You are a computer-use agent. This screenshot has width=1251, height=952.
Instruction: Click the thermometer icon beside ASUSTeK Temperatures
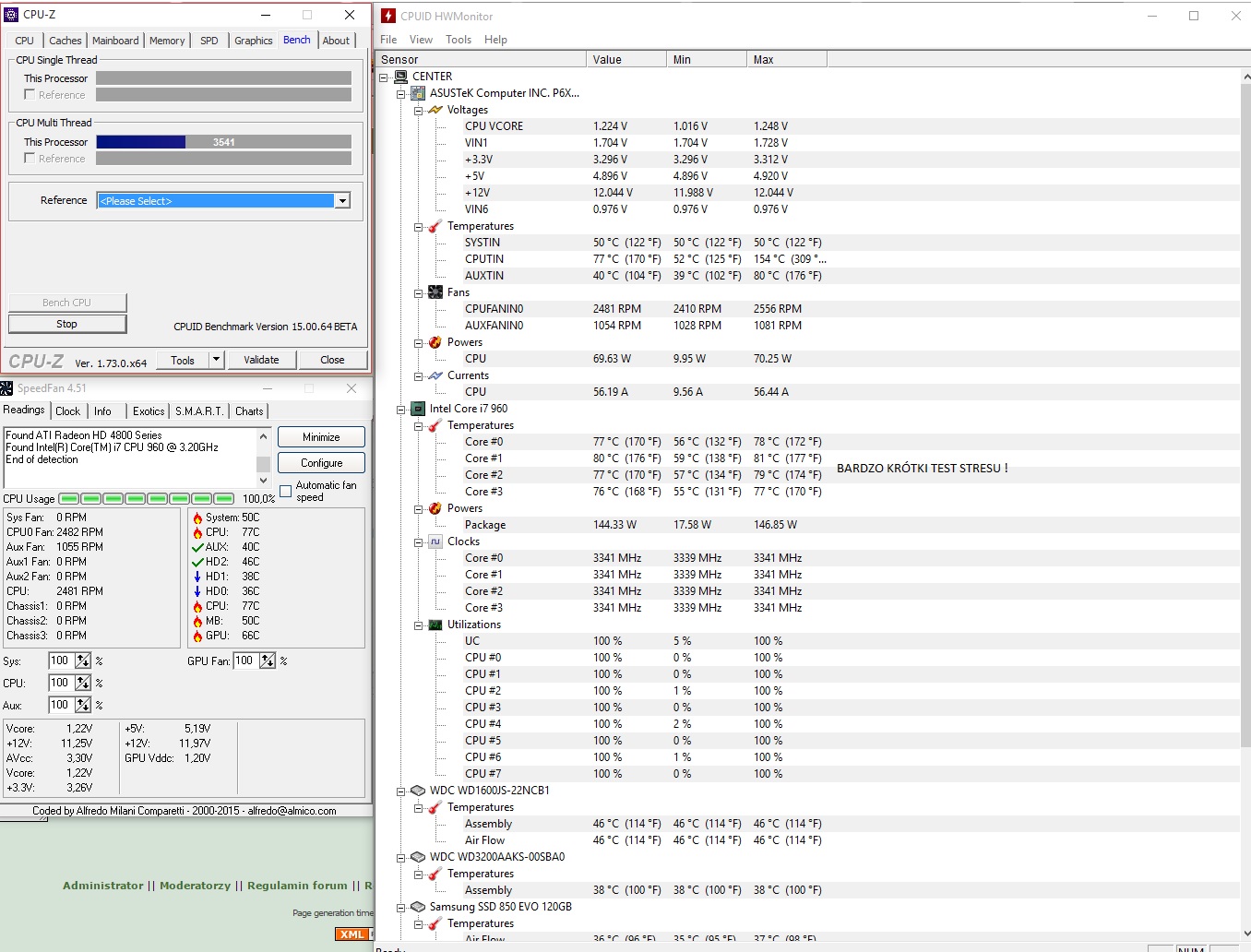click(435, 226)
